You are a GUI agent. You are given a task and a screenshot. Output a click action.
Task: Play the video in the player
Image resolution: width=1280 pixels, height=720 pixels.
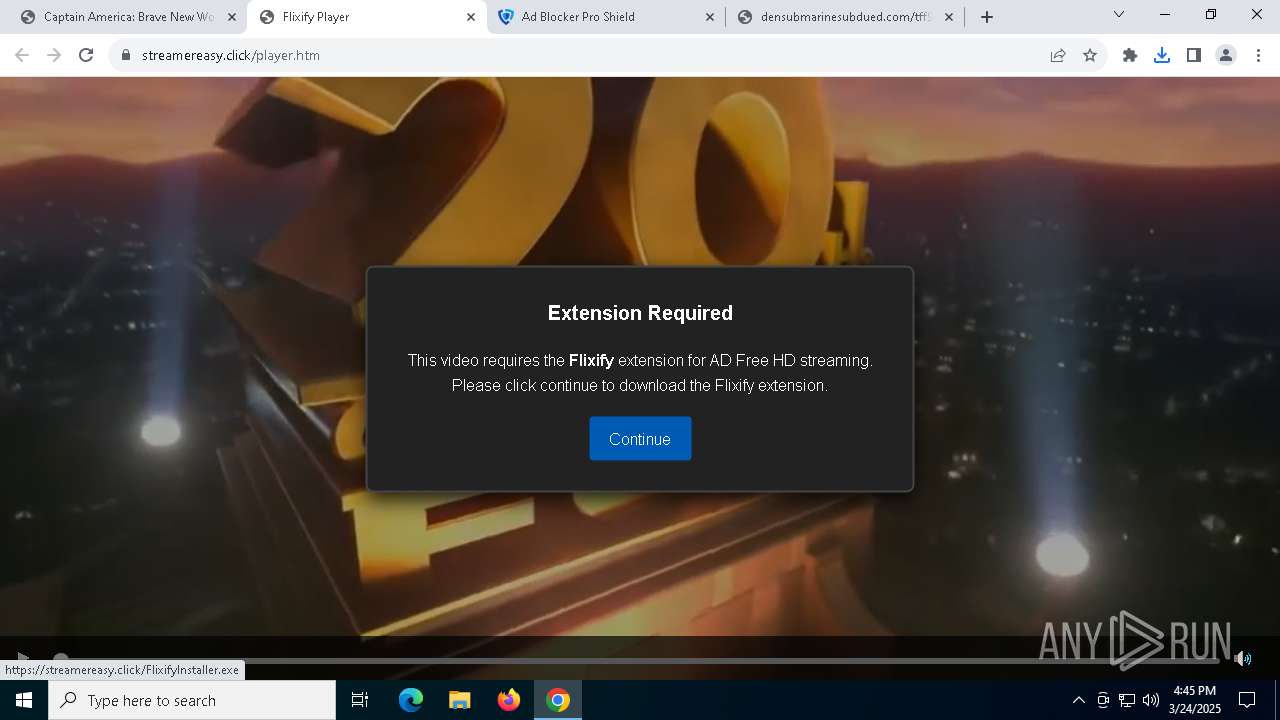click(x=22, y=657)
